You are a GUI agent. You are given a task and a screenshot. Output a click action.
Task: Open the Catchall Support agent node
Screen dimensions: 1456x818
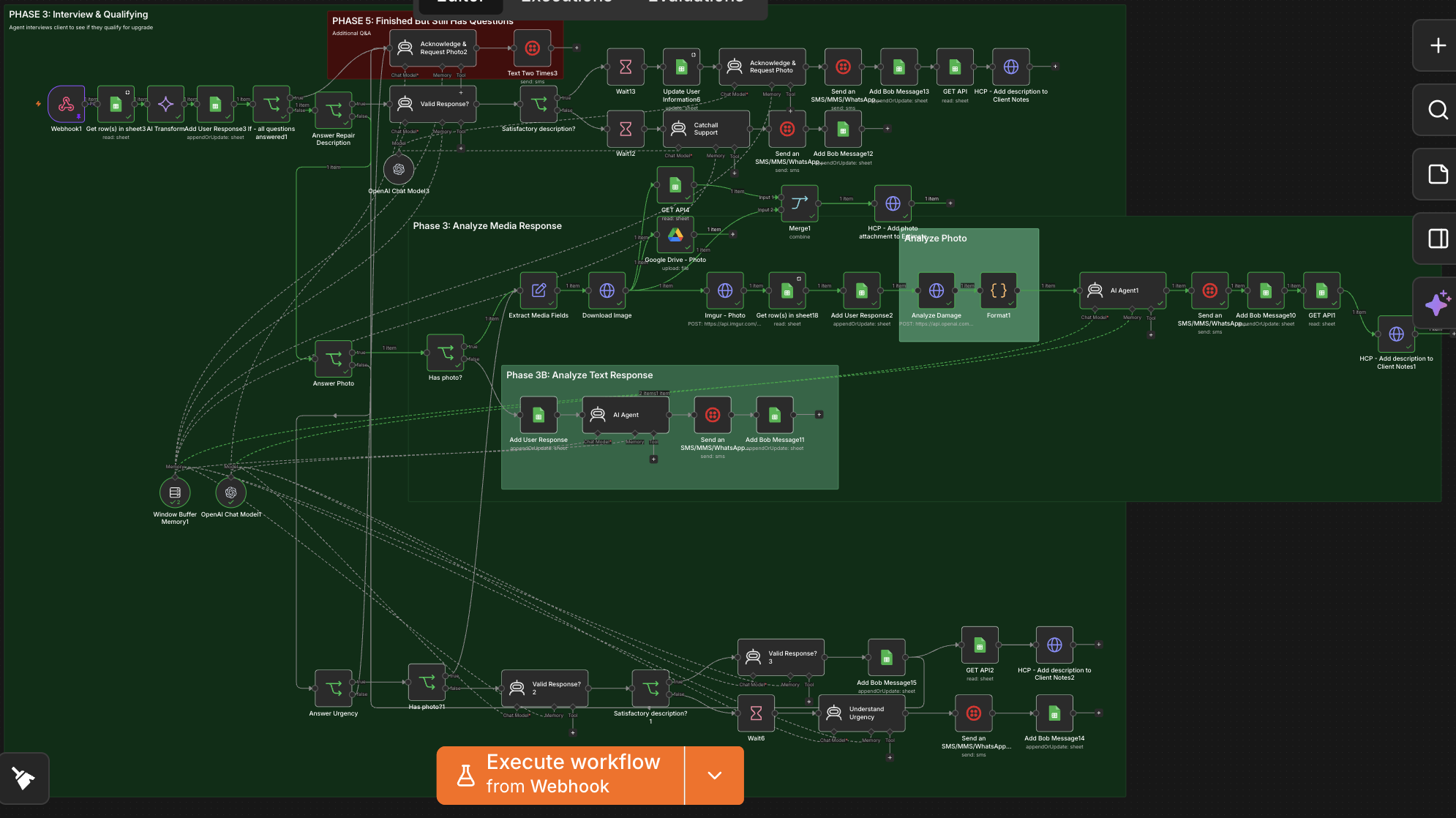pyautogui.click(x=707, y=130)
